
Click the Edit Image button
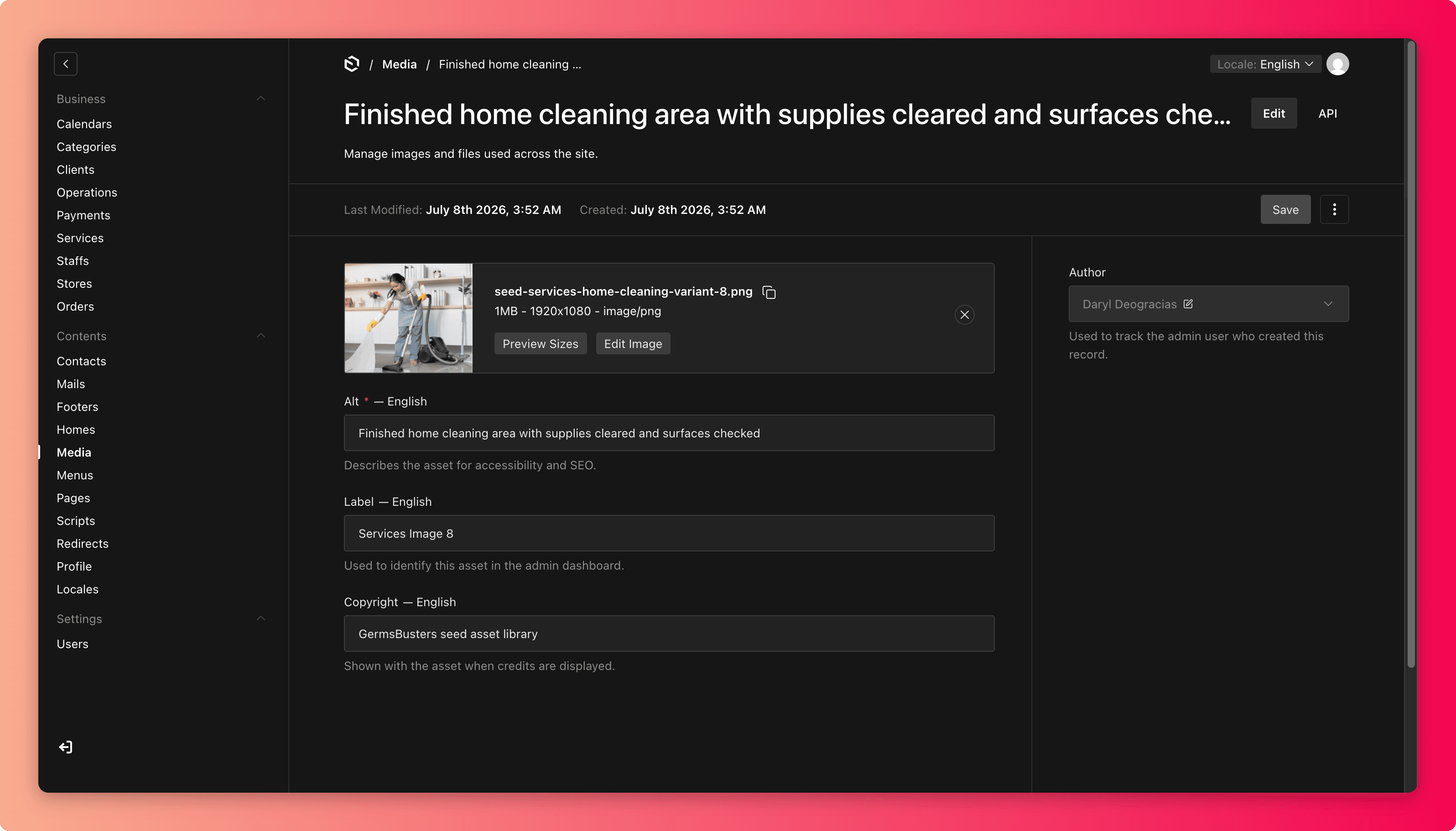[x=633, y=343]
